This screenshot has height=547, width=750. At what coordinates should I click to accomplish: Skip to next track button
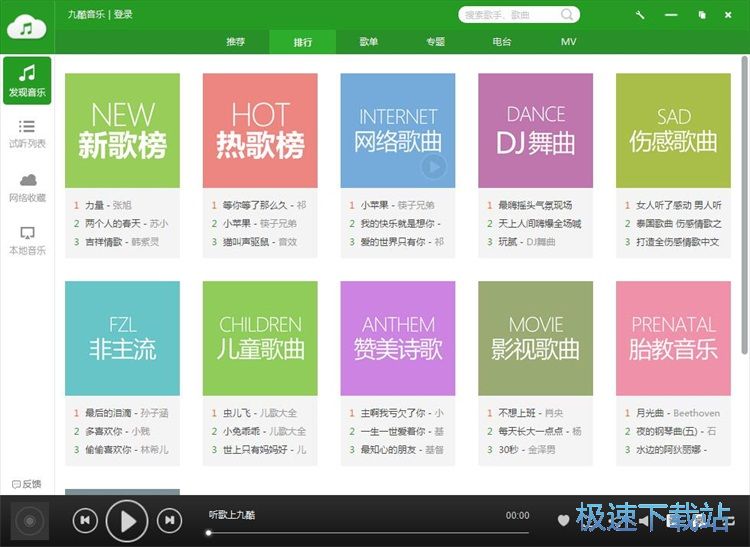169,520
